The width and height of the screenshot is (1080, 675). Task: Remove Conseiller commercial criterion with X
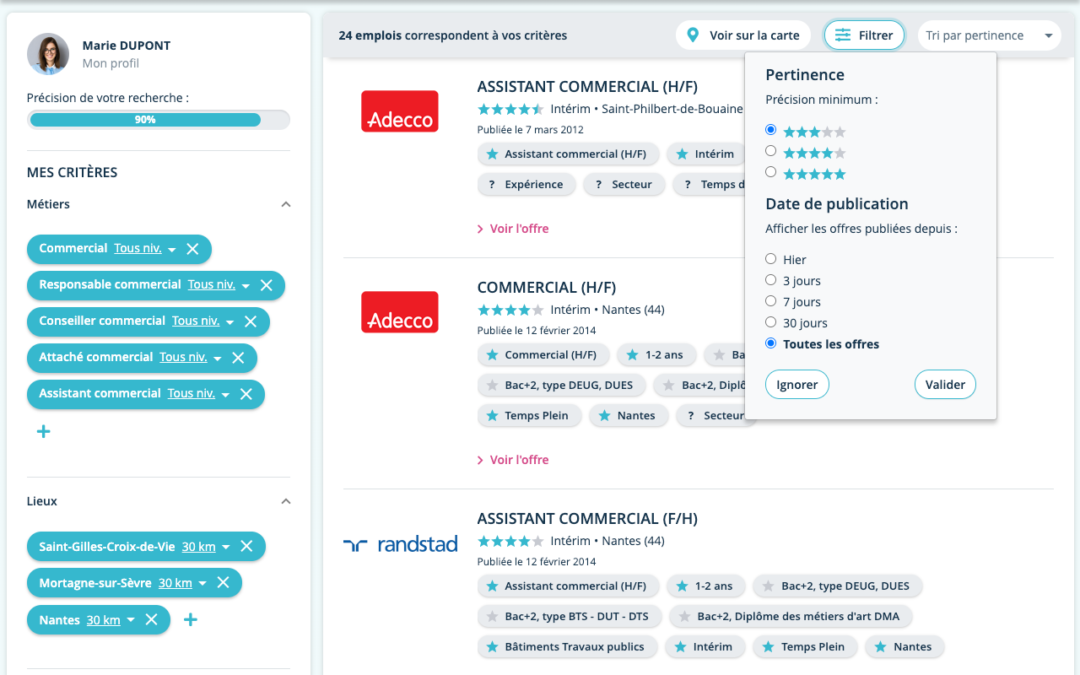click(x=251, y=321)
